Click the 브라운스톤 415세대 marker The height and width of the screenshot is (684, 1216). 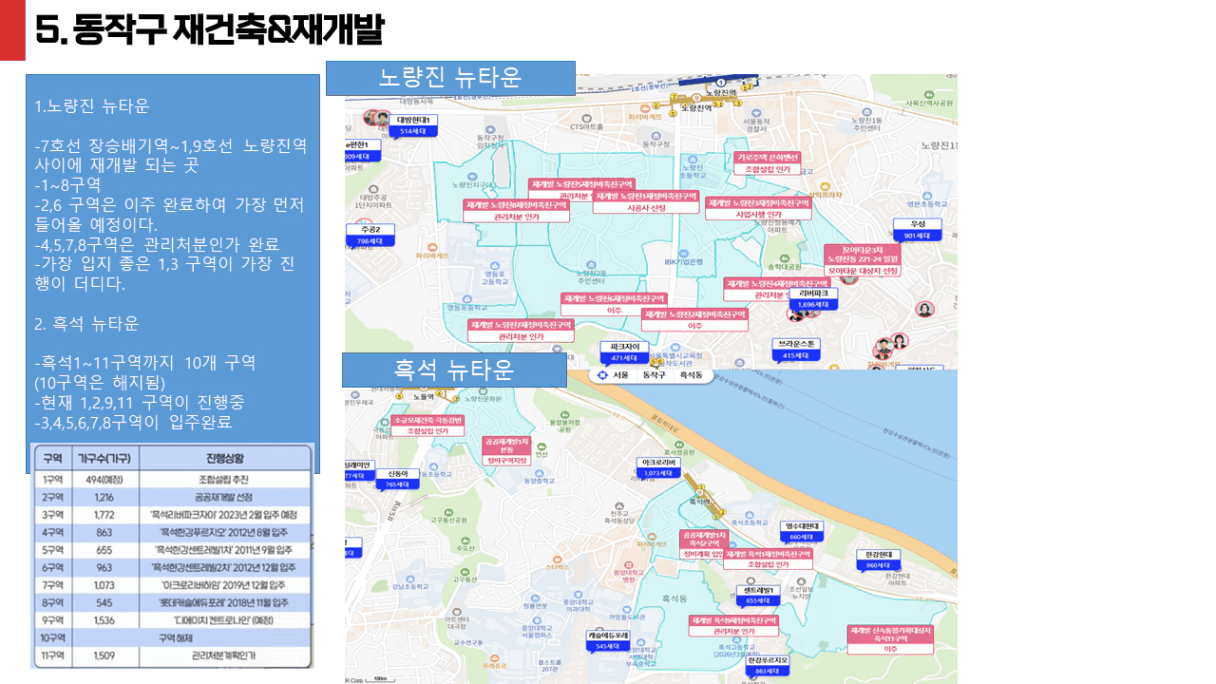click(798, 349)
